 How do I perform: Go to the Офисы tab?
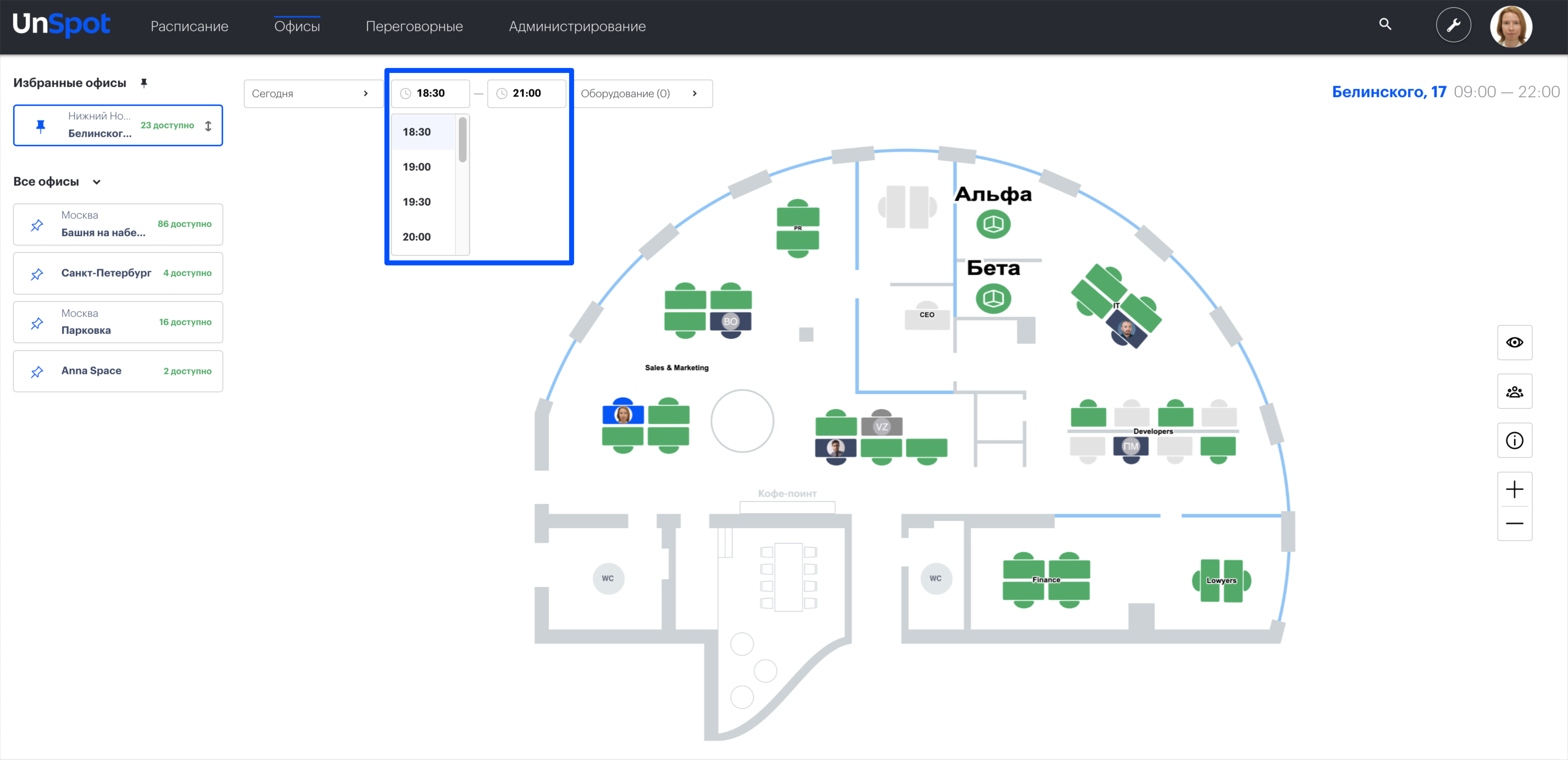click(x=297, y=26)
